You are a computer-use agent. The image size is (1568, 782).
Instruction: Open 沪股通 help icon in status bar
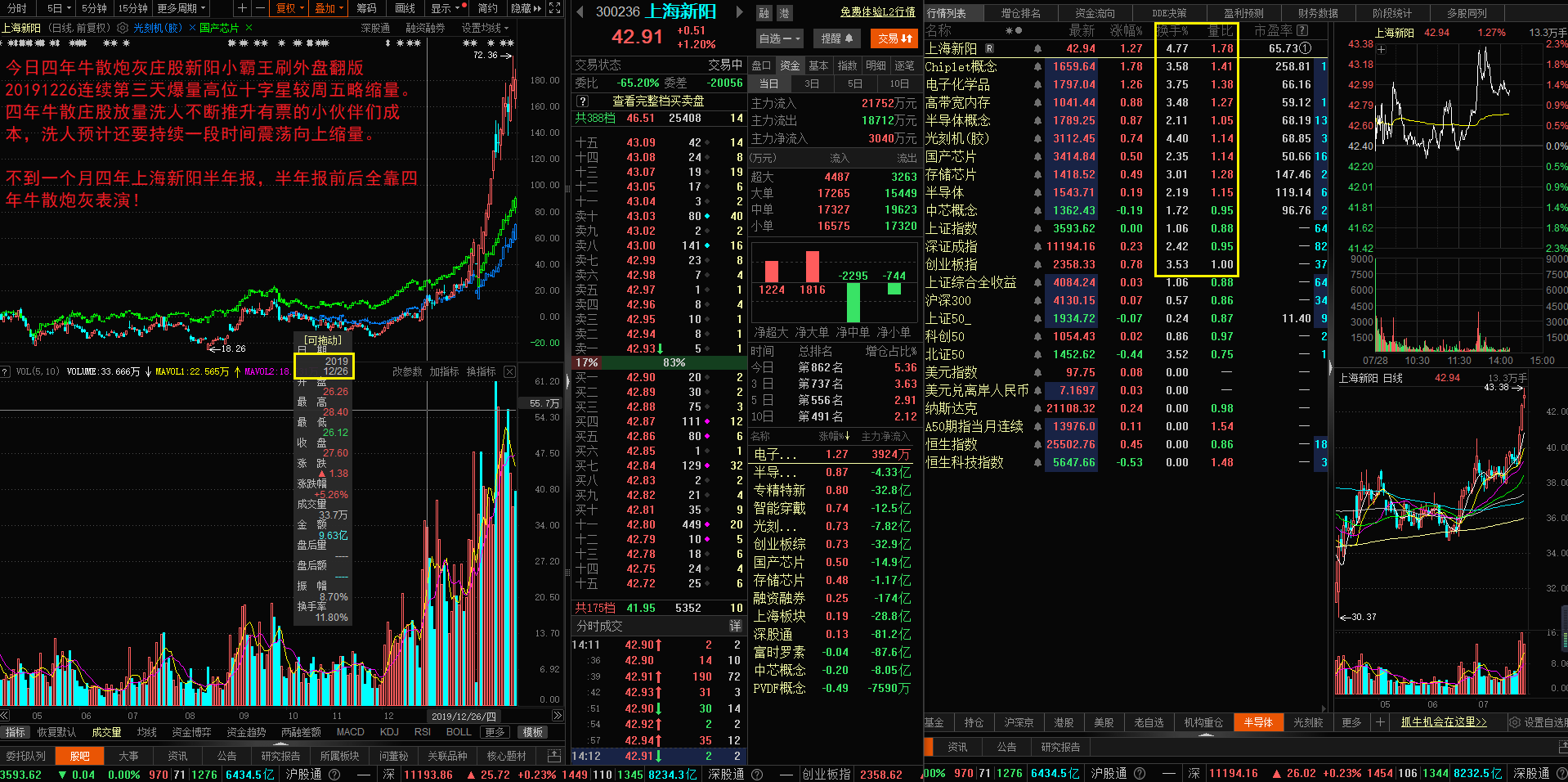334,774
